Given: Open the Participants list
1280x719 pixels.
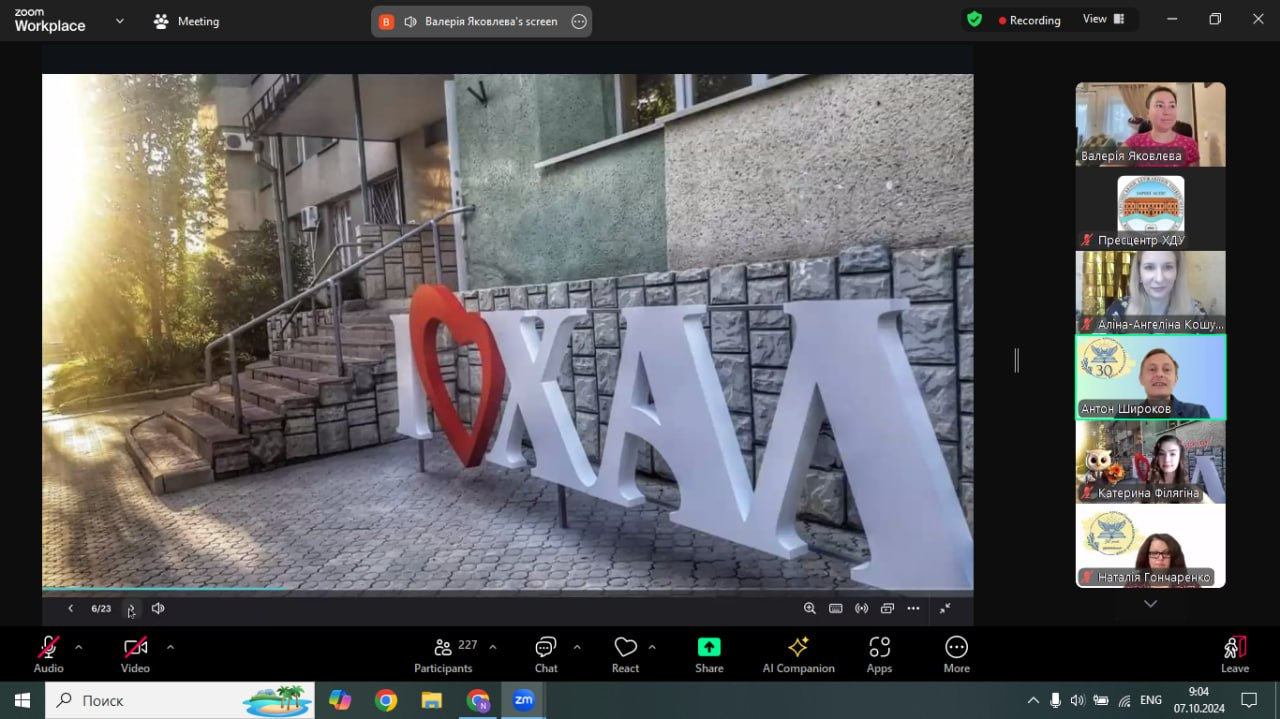Looking at the screenshot, I should pos(443,655).
